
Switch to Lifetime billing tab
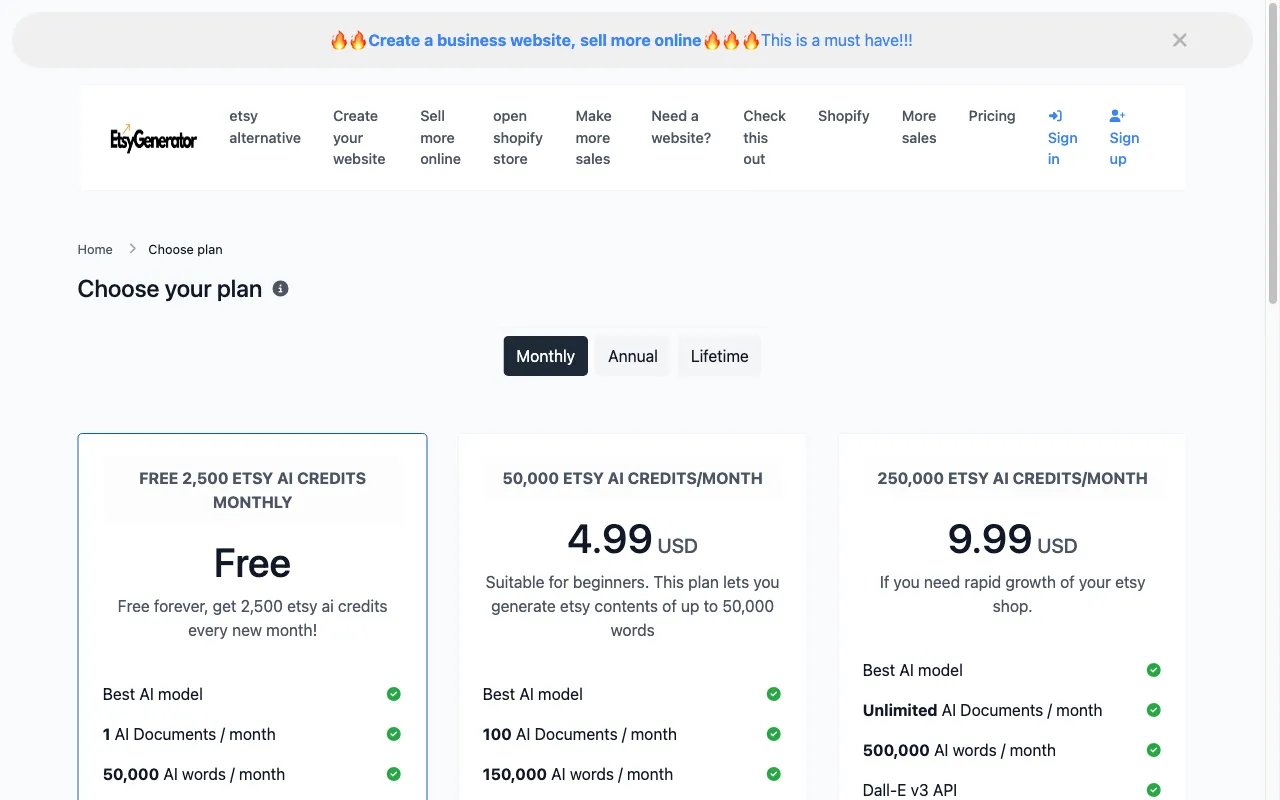click(x=720, y=356)
